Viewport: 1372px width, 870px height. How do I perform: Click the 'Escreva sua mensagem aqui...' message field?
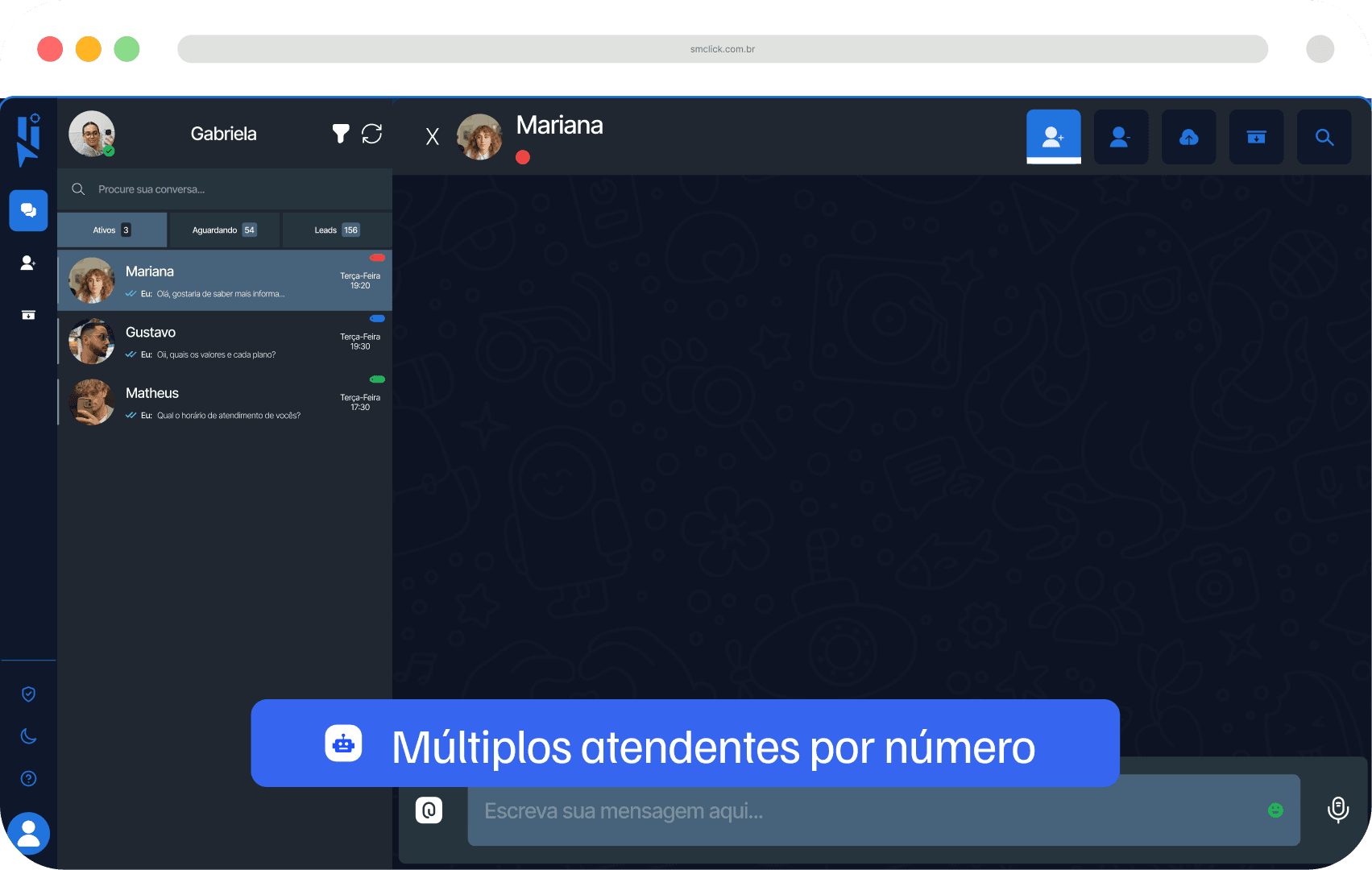pos(884,810)
